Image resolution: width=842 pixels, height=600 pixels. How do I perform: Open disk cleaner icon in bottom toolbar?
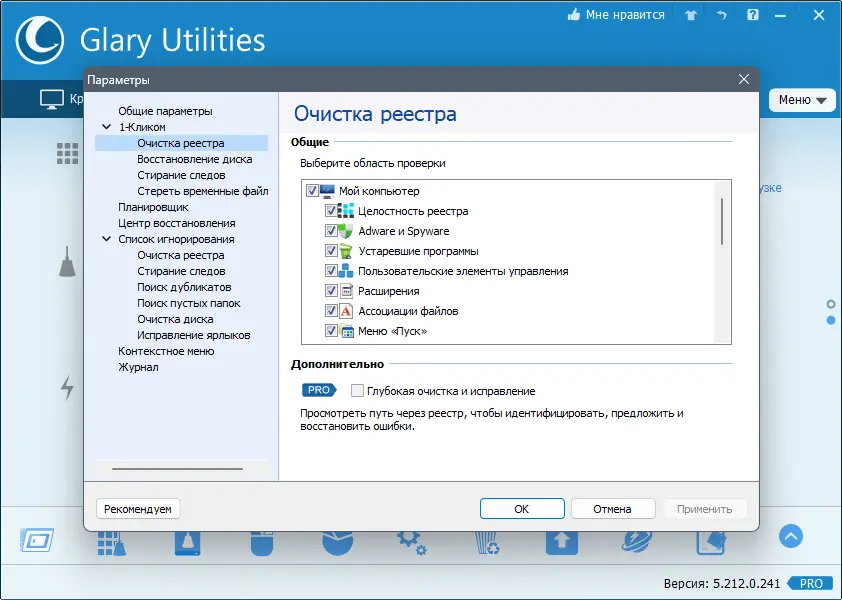[x=187, y=543]
